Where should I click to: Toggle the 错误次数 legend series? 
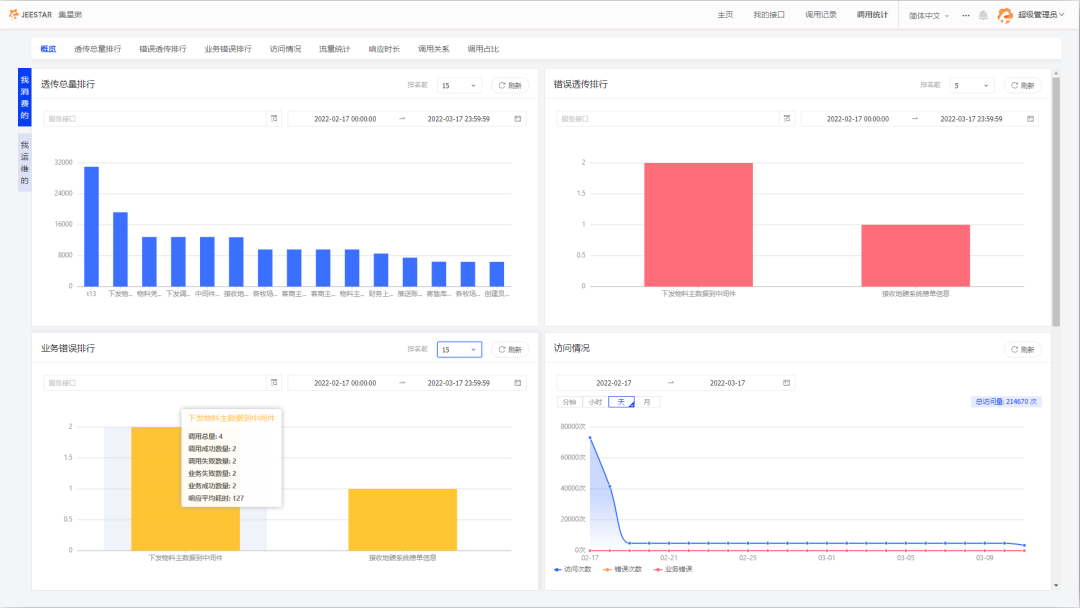(x=622, y=569)
